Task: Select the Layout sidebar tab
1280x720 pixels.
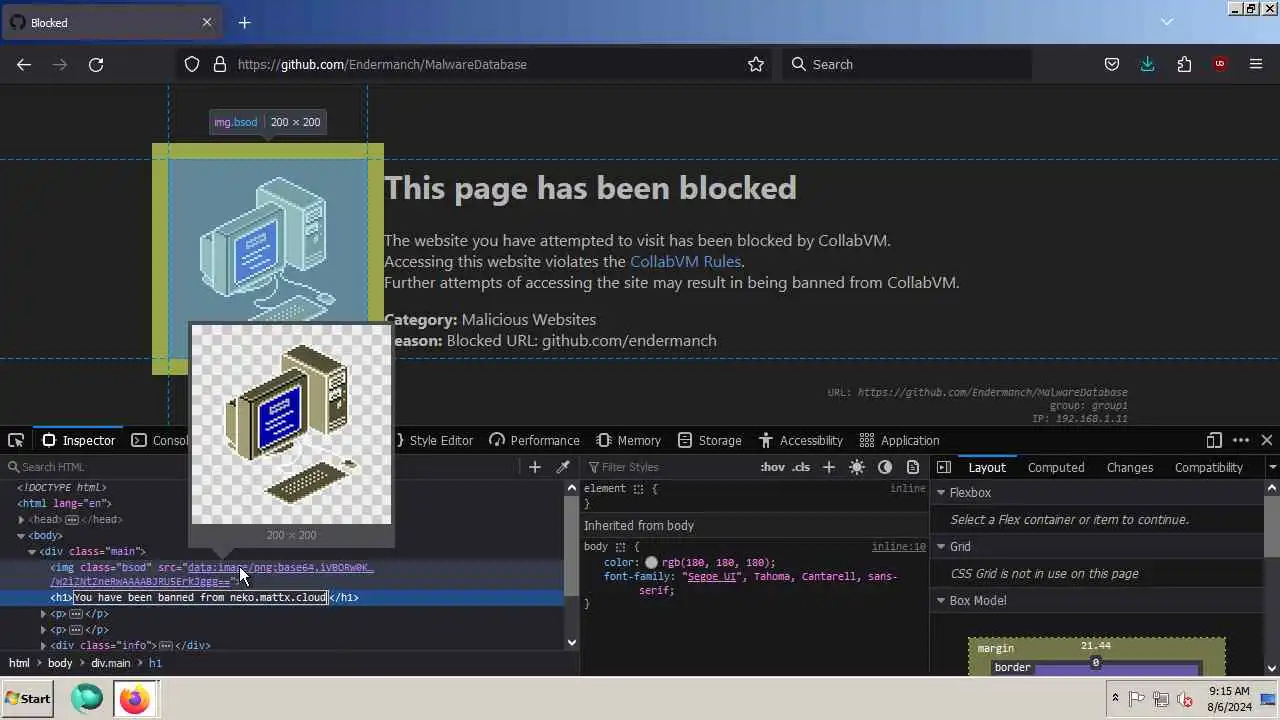Action: (987, 467)
